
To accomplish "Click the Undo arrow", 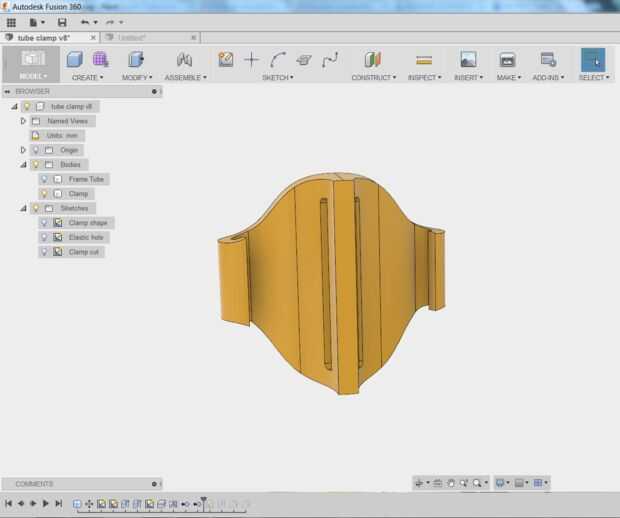I will pos(85,22).
